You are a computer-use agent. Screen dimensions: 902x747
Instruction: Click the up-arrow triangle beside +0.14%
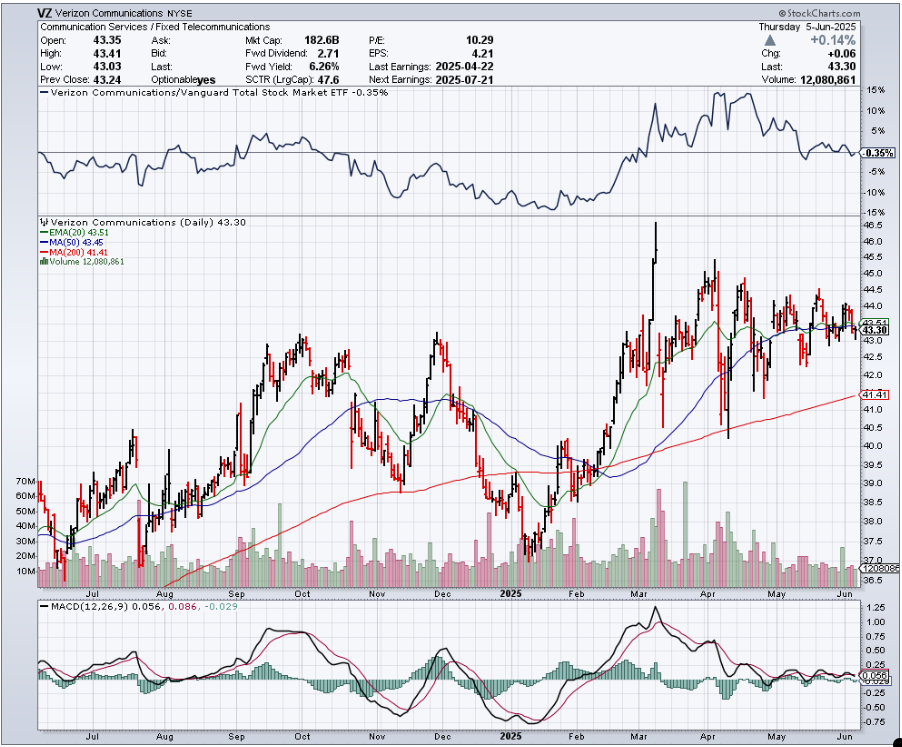click(770, 40)
